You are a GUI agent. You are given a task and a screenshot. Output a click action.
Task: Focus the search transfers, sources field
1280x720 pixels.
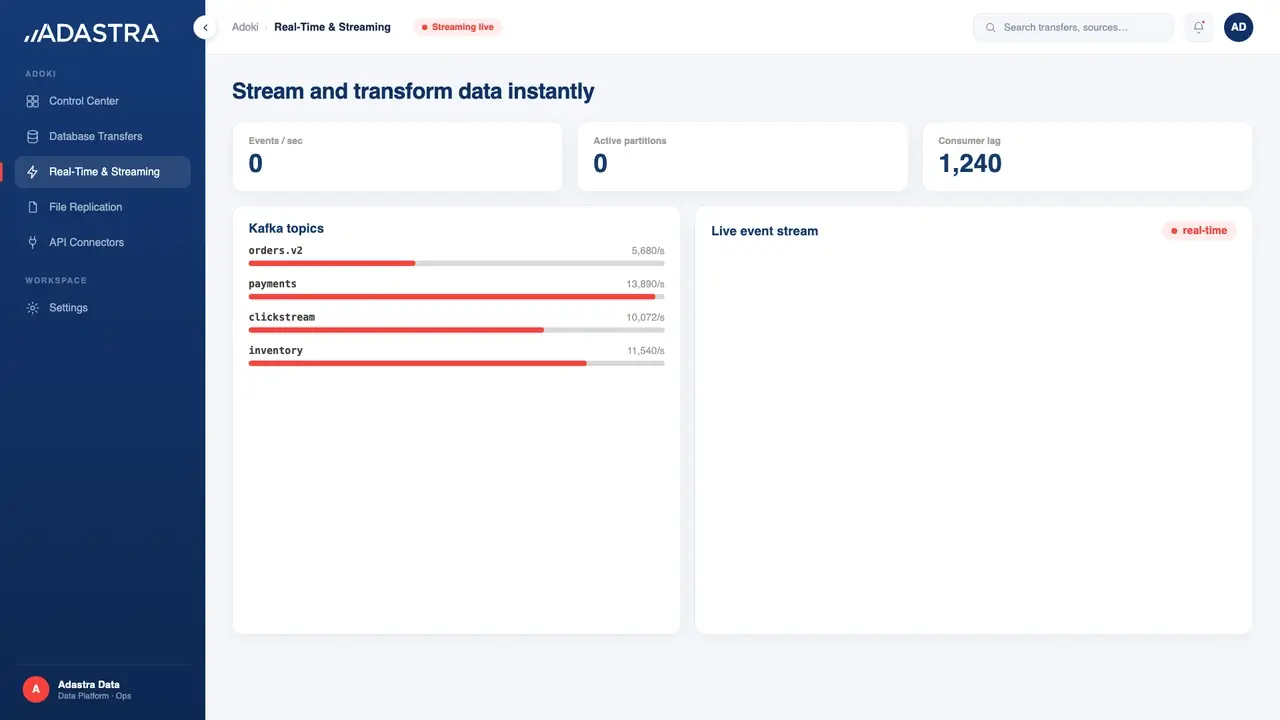tap(1073, 28)
